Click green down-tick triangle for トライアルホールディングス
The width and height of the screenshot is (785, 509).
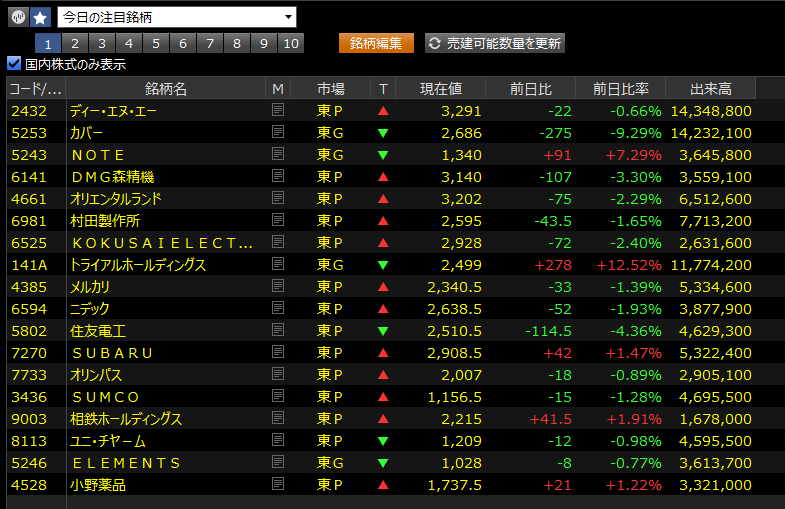pos(383,265)
